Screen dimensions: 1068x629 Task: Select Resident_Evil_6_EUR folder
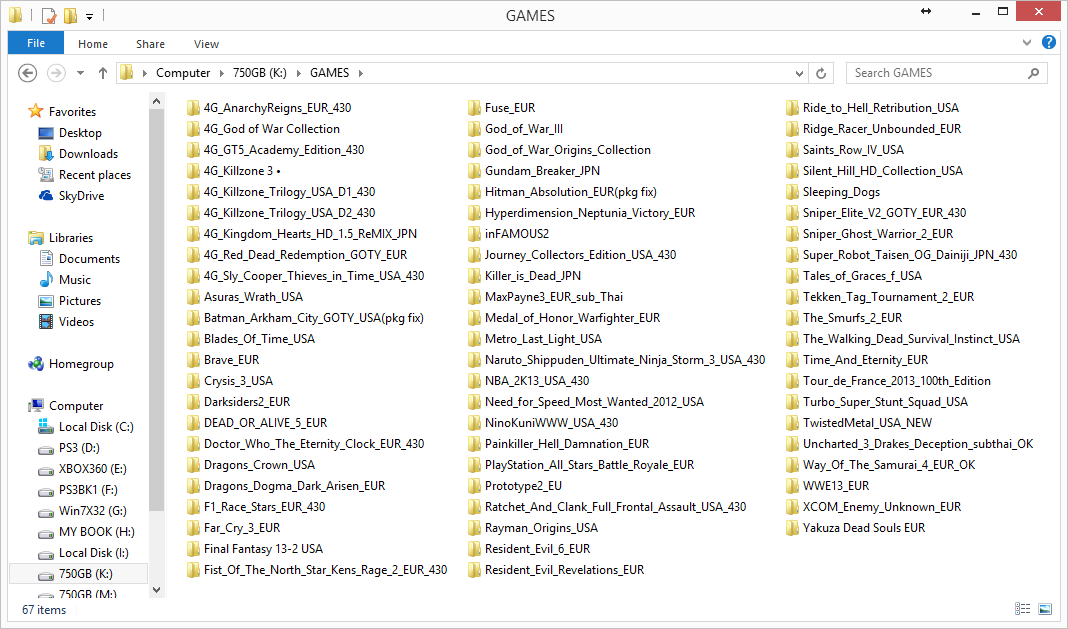[529, 549]
